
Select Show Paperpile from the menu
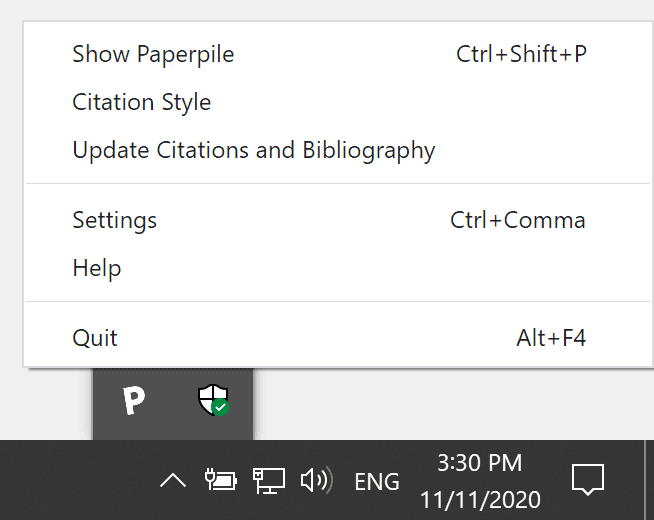[x=153, y=54]
